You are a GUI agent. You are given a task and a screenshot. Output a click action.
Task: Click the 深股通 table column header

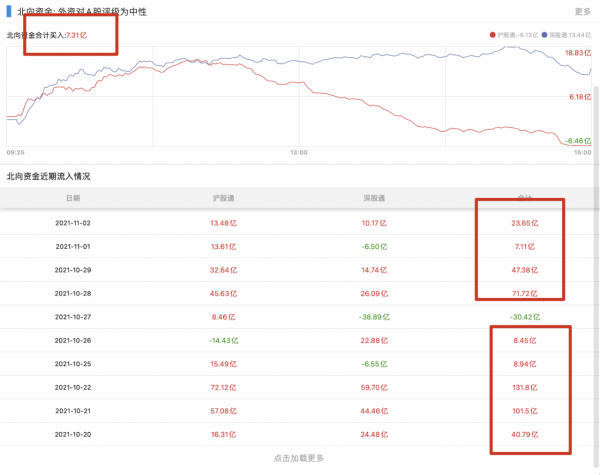(374, 198)
